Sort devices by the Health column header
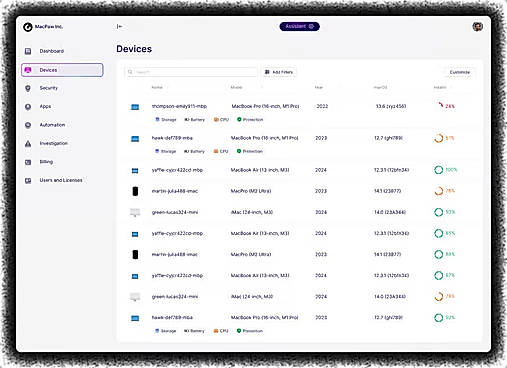The image size is (507, 368). tap(440, 87)
